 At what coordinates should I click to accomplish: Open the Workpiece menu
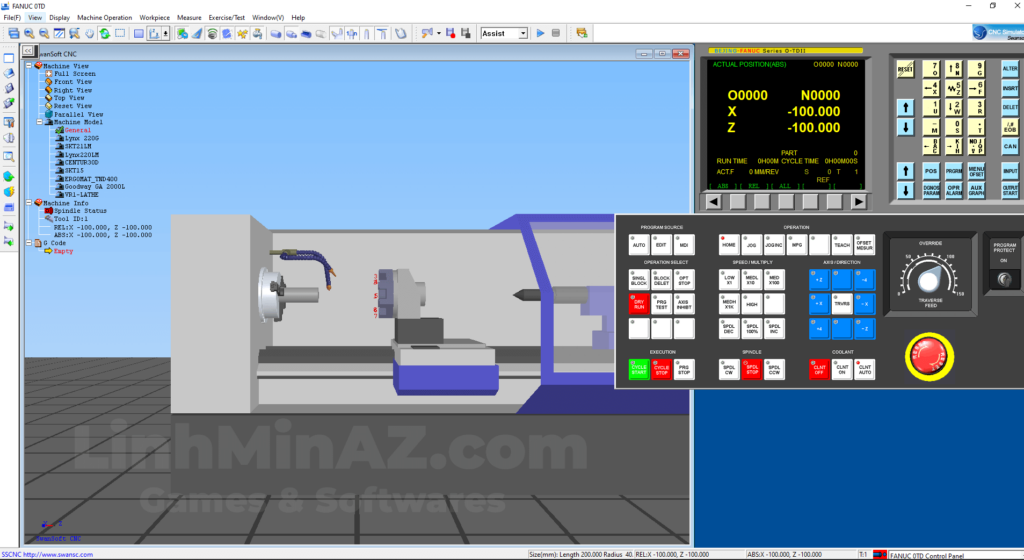pos(154,18)
